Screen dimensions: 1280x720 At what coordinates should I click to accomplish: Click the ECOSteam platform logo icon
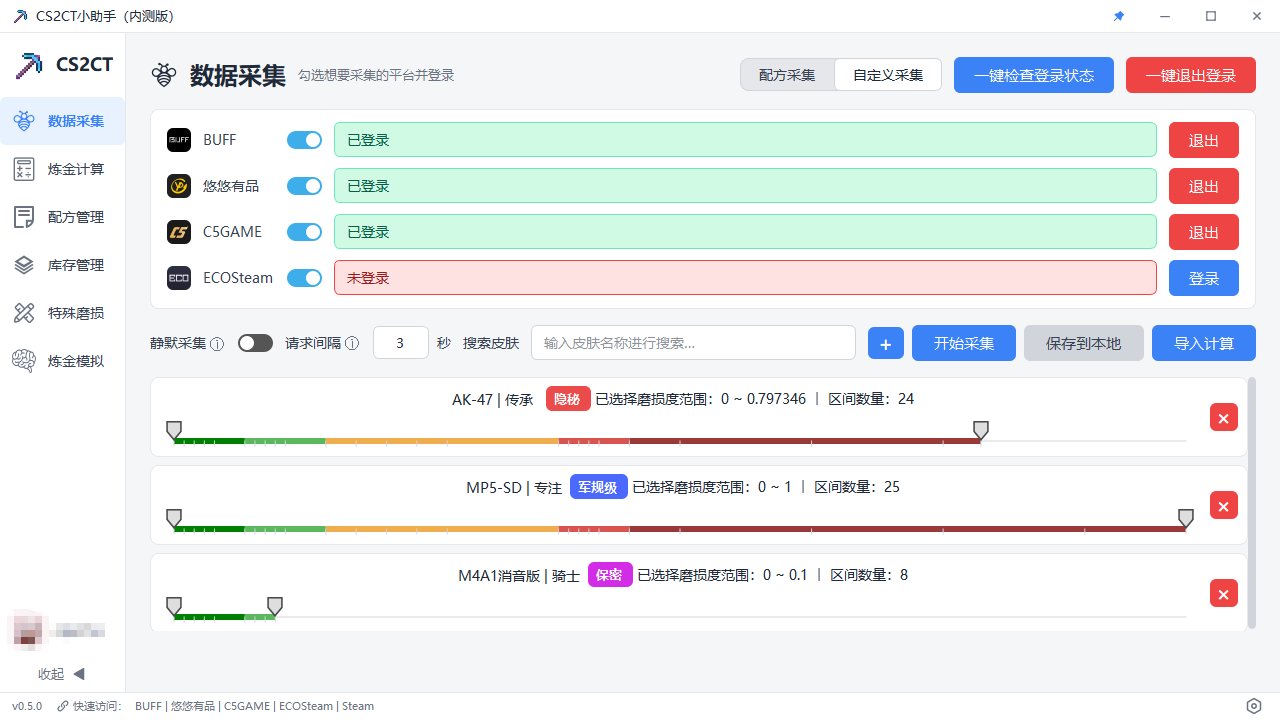(179, 278)
